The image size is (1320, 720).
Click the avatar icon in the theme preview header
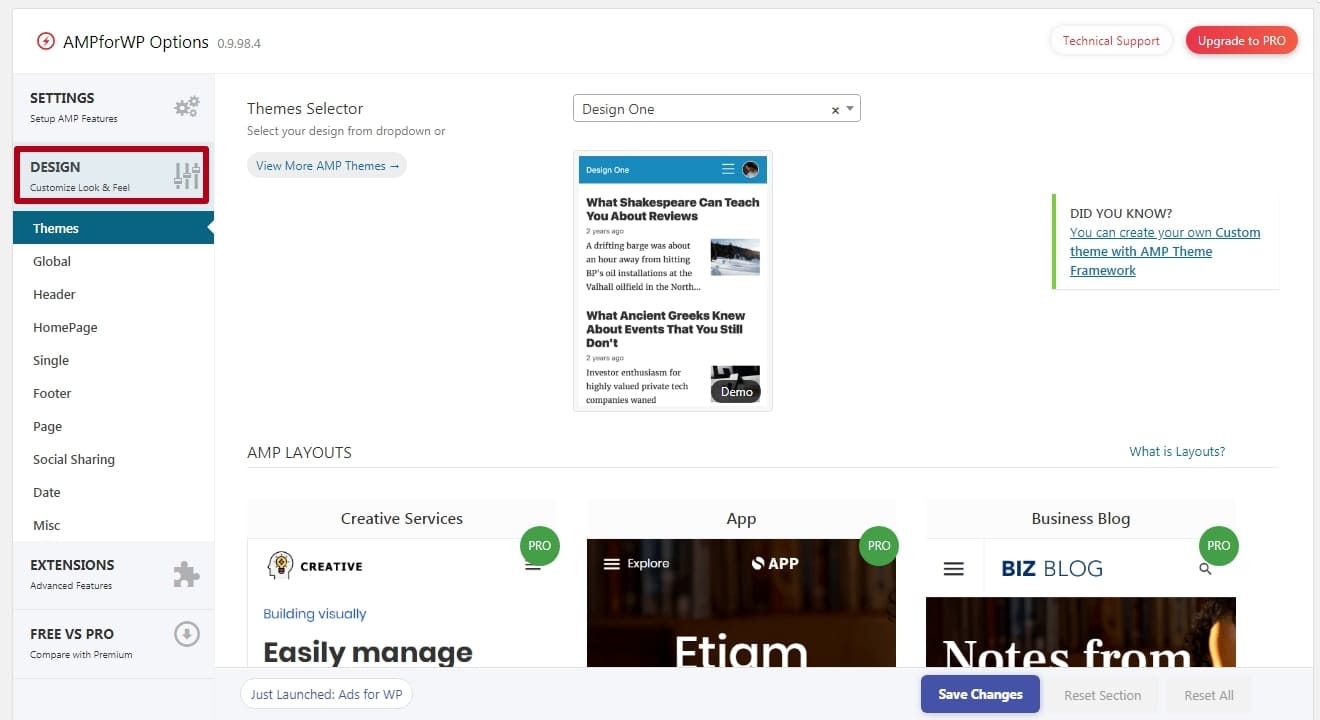(x=750, y=169)
